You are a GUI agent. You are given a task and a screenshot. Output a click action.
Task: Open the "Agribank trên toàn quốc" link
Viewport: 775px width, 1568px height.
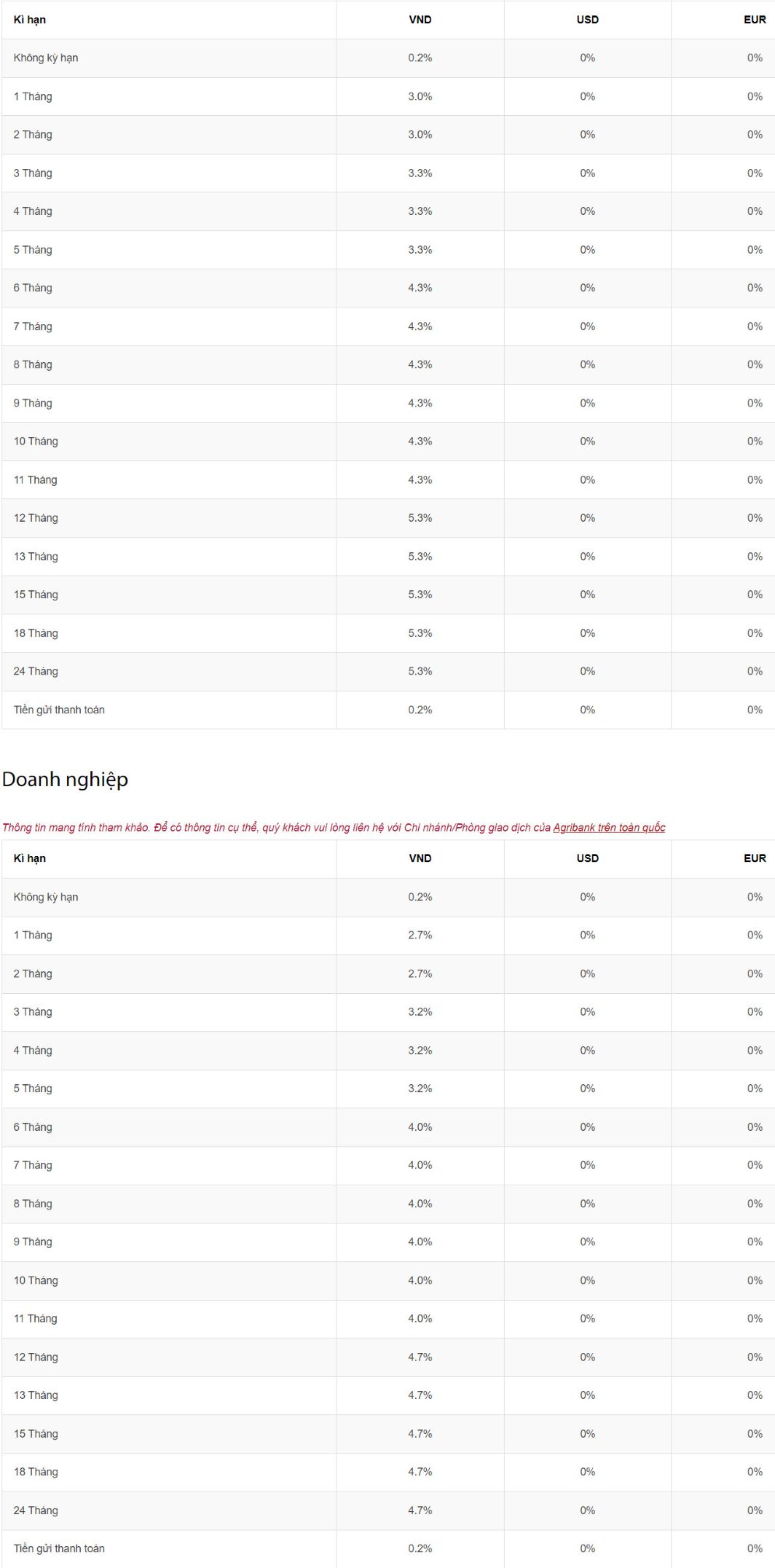[x=609, y=827]
